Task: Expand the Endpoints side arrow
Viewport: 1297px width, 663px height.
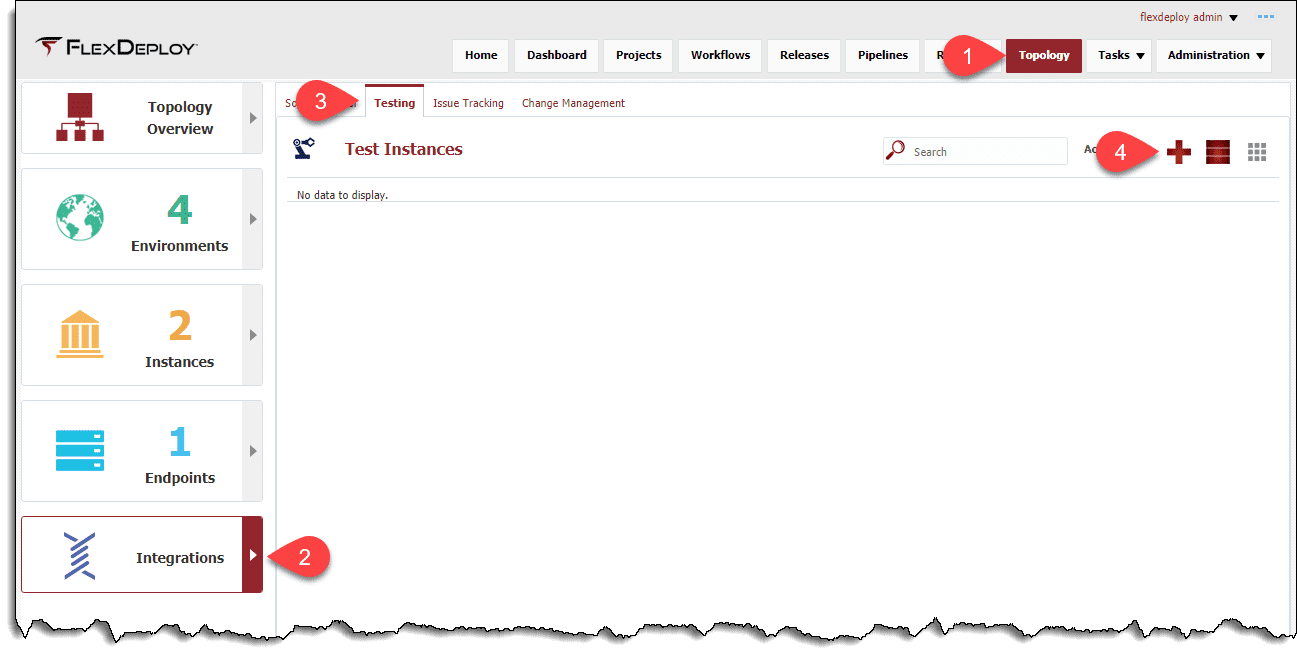Action: (253, 451)
